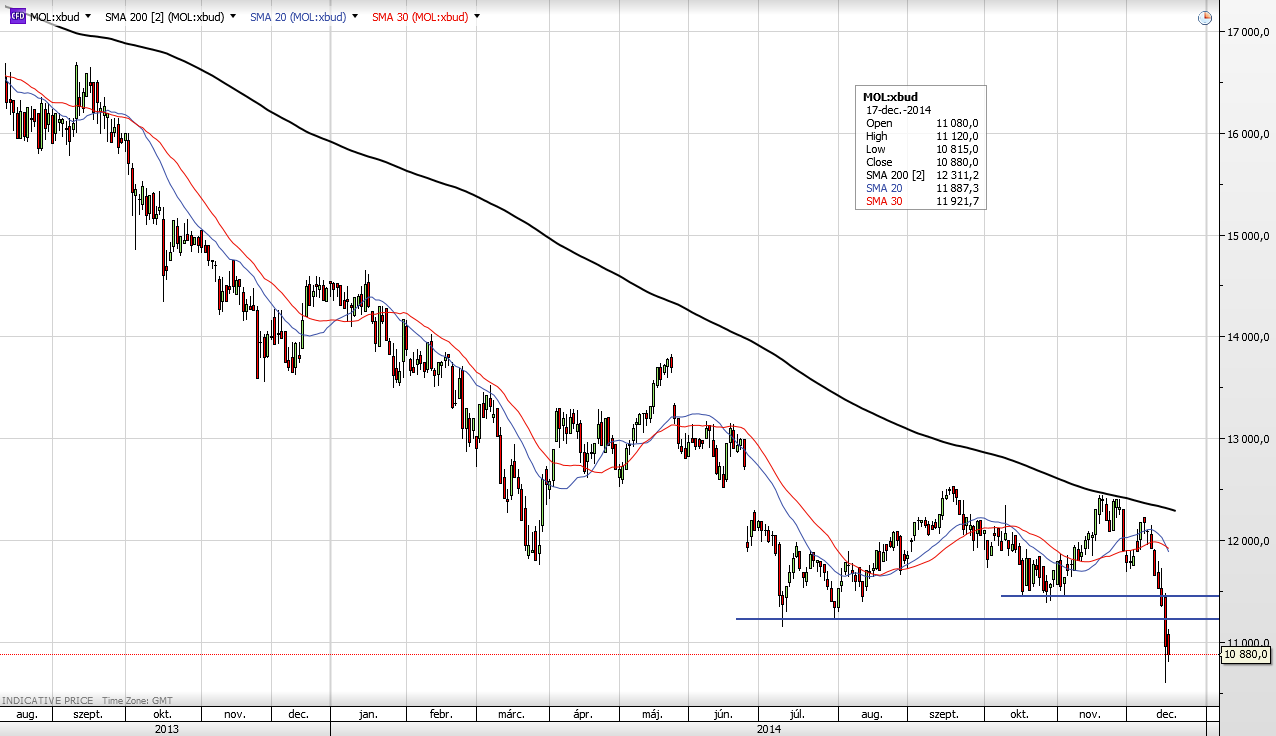Click the clock icon at top right
The image size is (1276, 736).
click(1205, 18)
